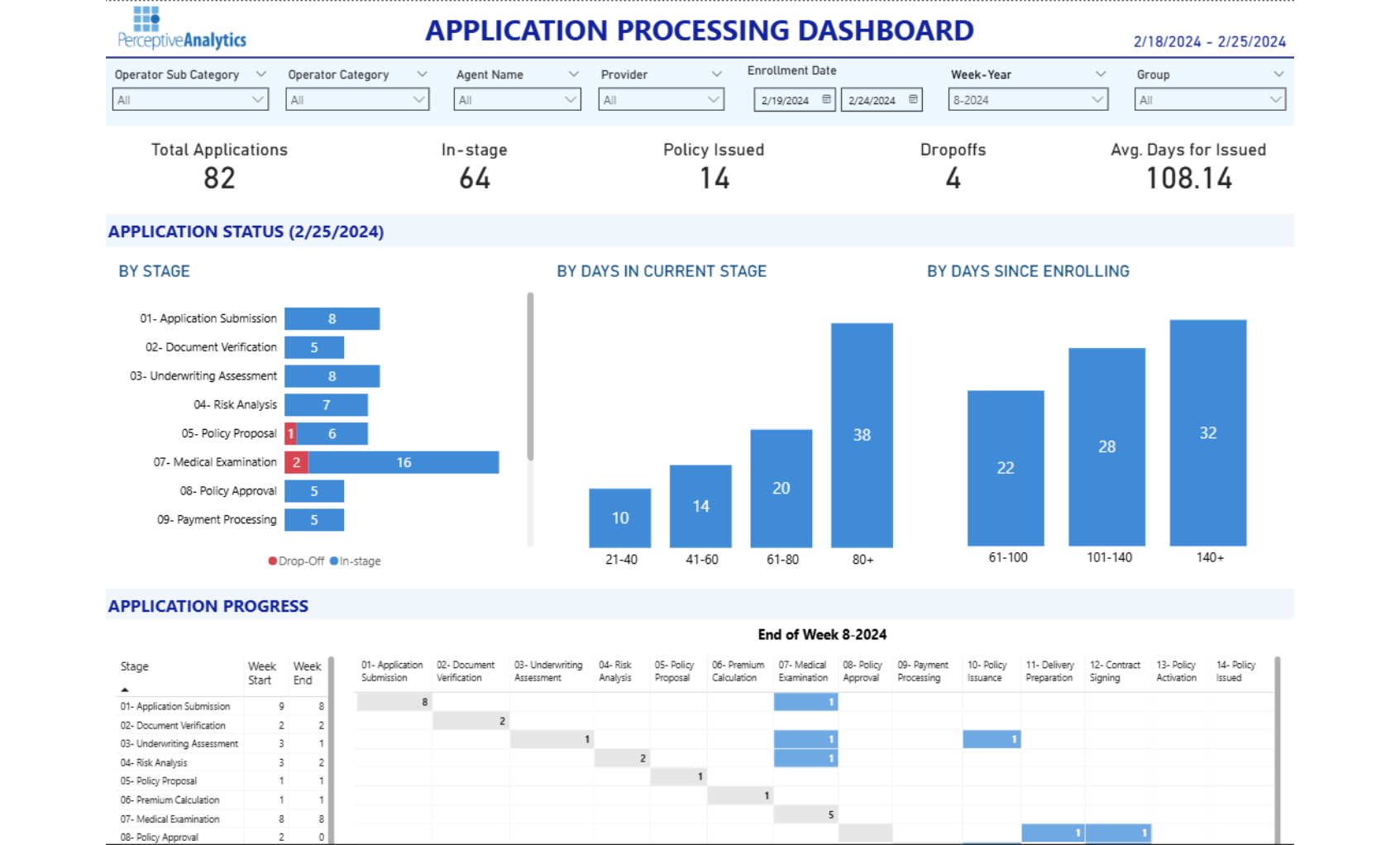Image resolution: width=1400 pixels, height=845 pixels.
Task: Select the 140+ bar in days since enrolling
Action: (x=1208, y=432)
